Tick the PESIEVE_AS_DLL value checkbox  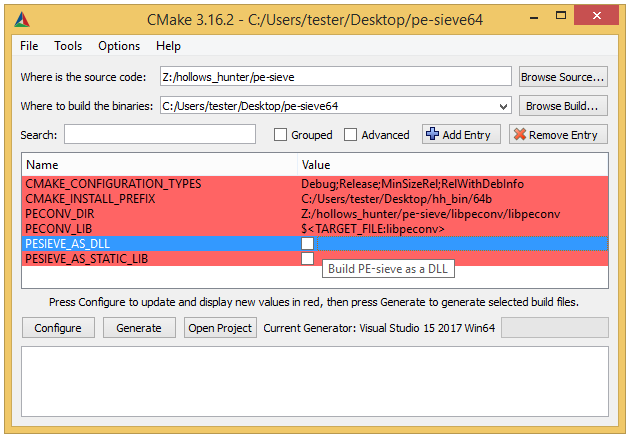point(307,244)
